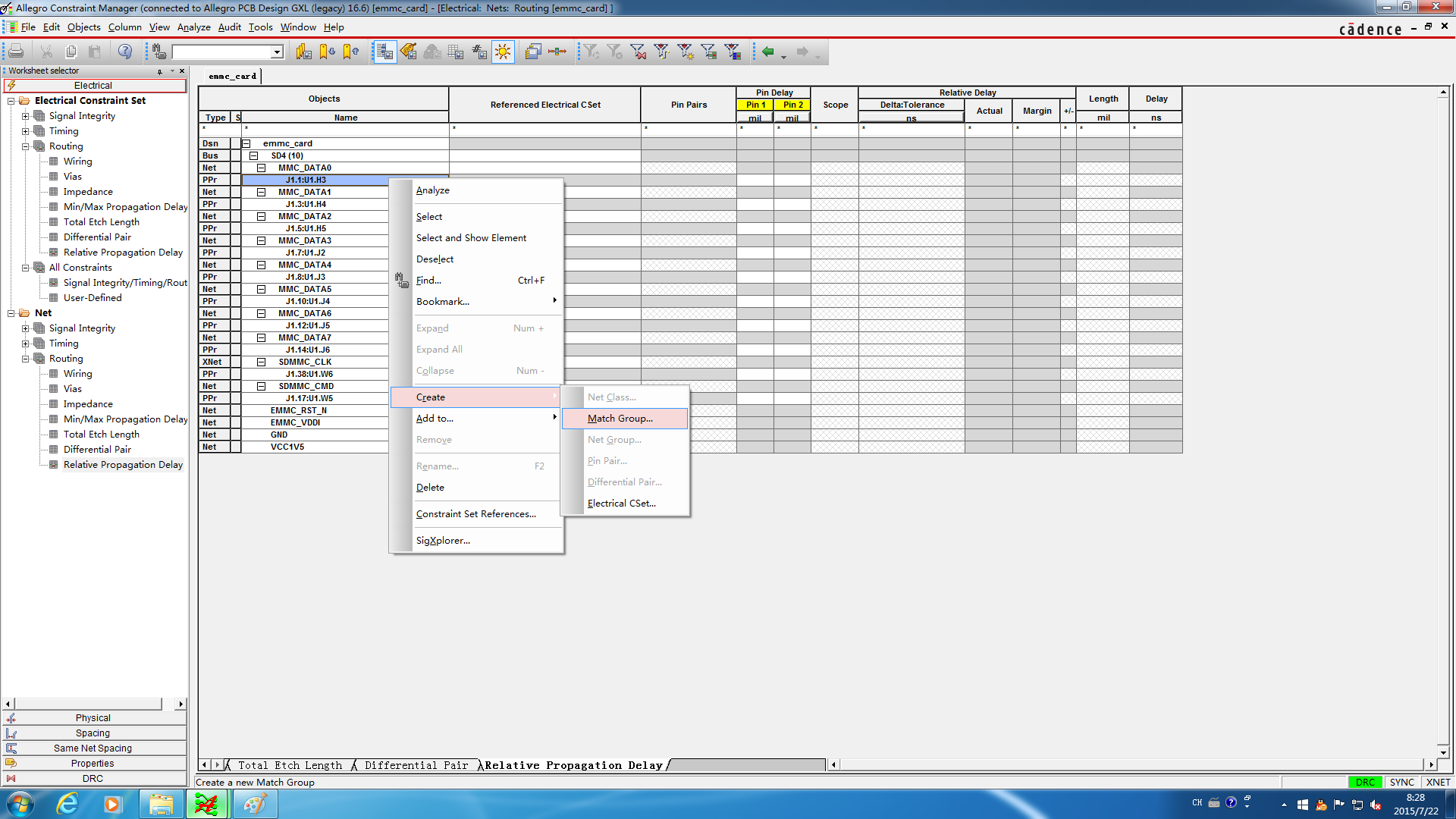Image resolution: width=1456 pixels, height=819 pixels.
Task: Open Constraint Set References... menu item
Action: click(476, 514)
